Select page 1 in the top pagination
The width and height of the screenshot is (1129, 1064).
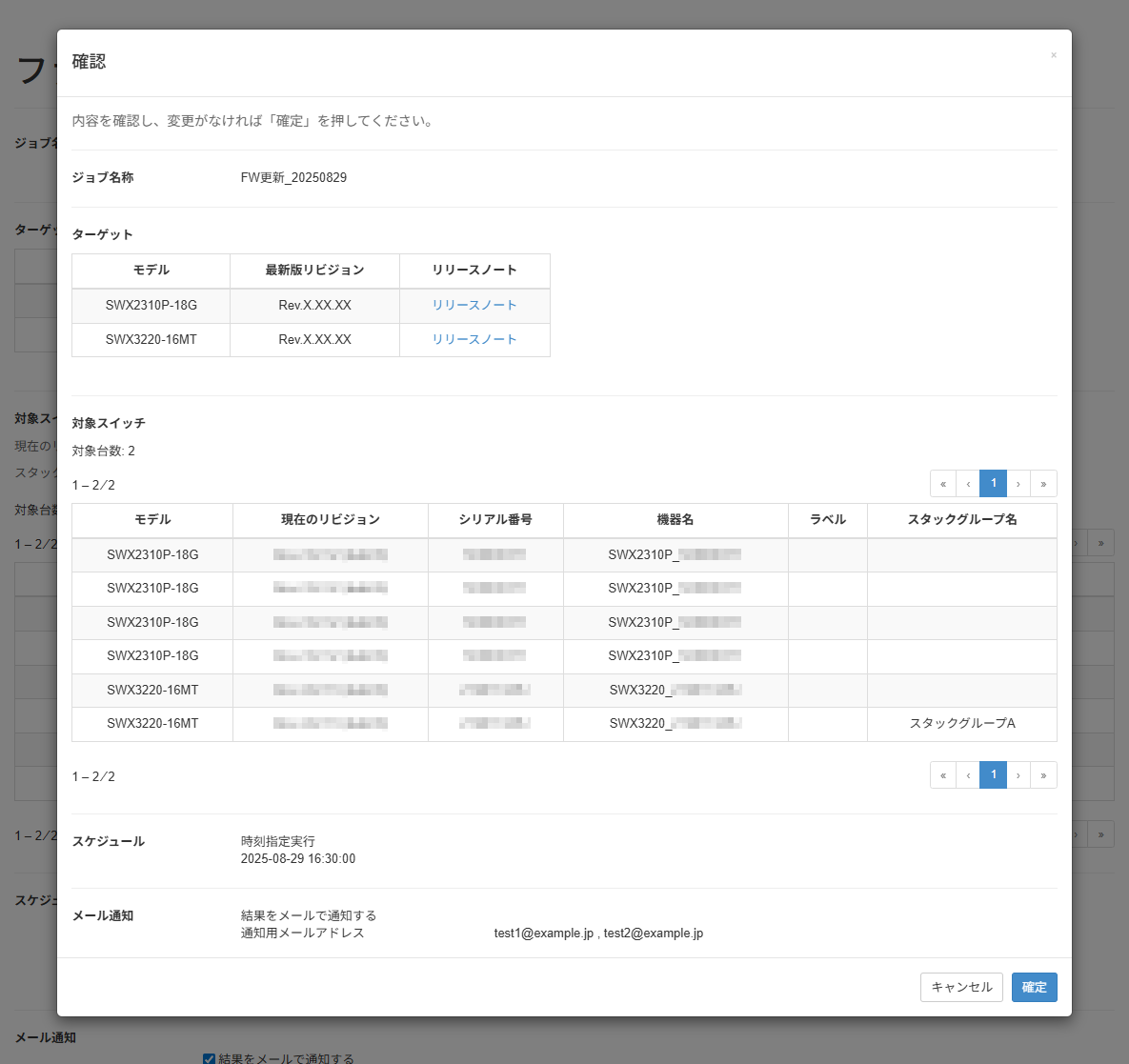point(993,483)
